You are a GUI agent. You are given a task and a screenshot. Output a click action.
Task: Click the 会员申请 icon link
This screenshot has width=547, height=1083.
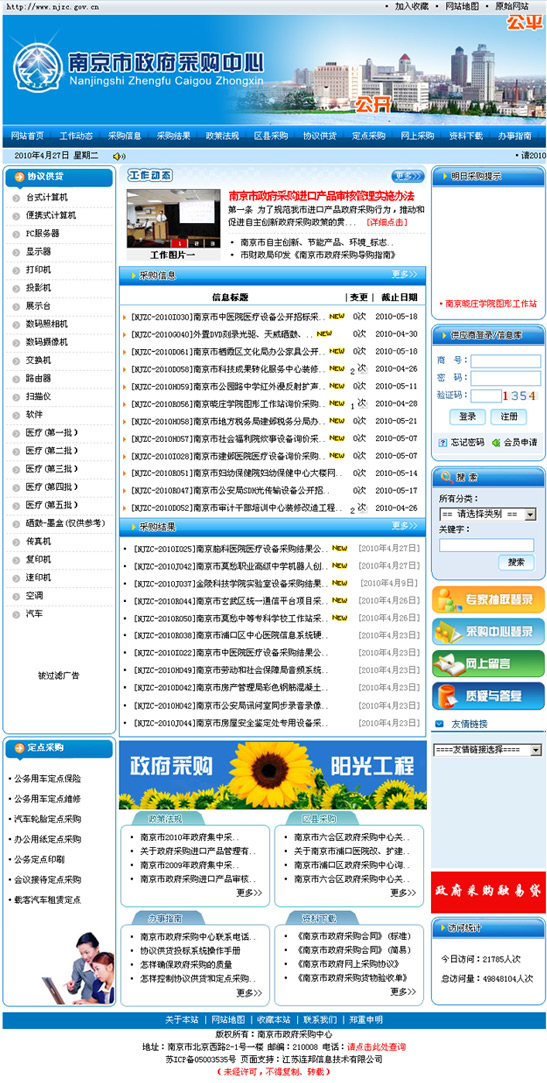click(x=515, y=442)
